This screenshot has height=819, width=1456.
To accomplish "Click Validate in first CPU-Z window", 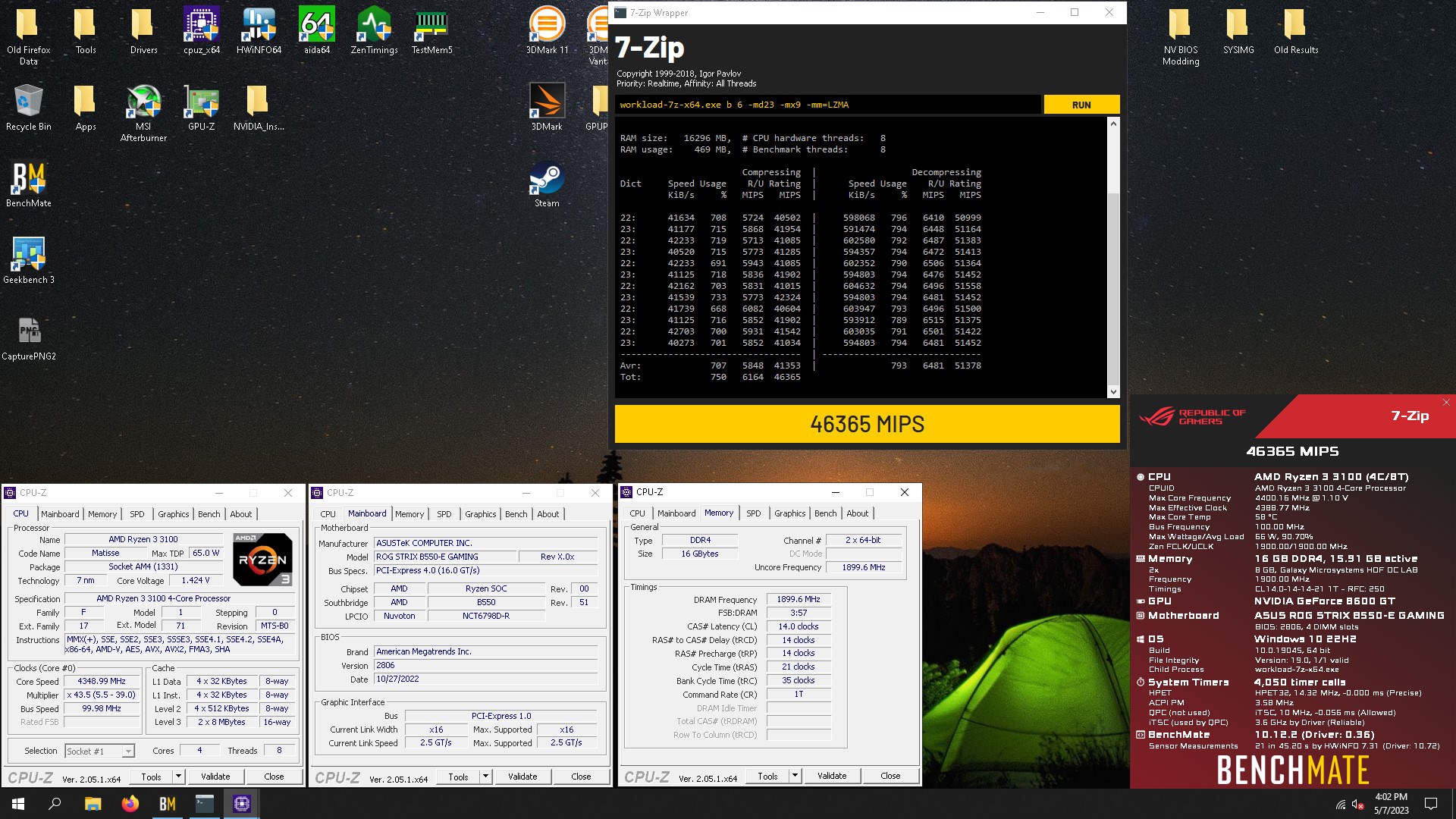I will tap(215, 777).
